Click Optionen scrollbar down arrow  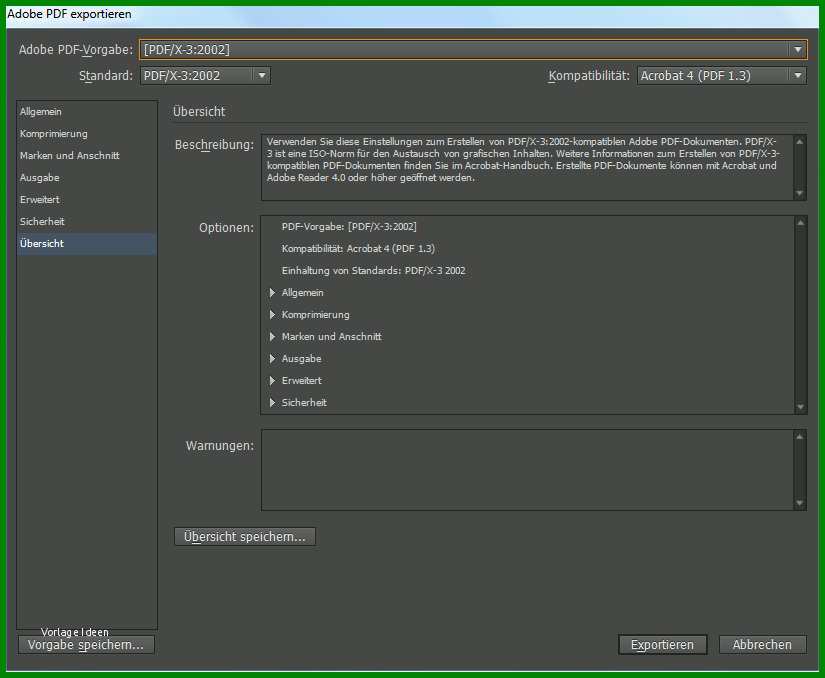pos(800,407)
